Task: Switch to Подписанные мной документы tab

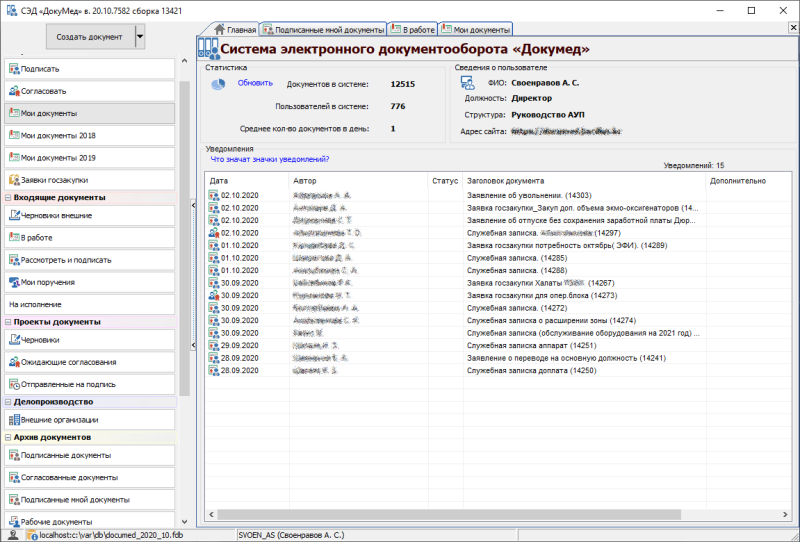Action: (321, 30)
